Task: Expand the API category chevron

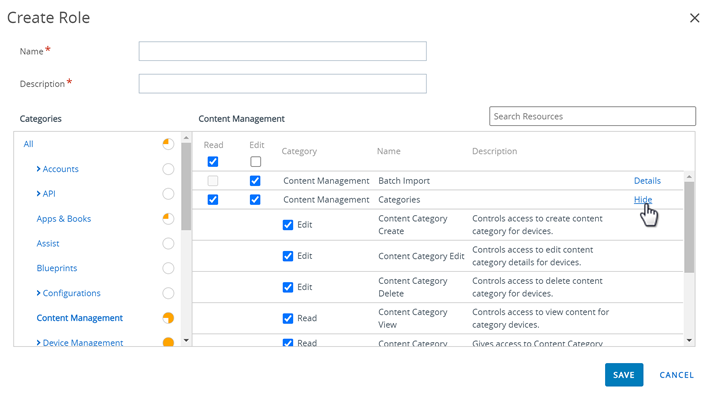Action: click(38, 194)
